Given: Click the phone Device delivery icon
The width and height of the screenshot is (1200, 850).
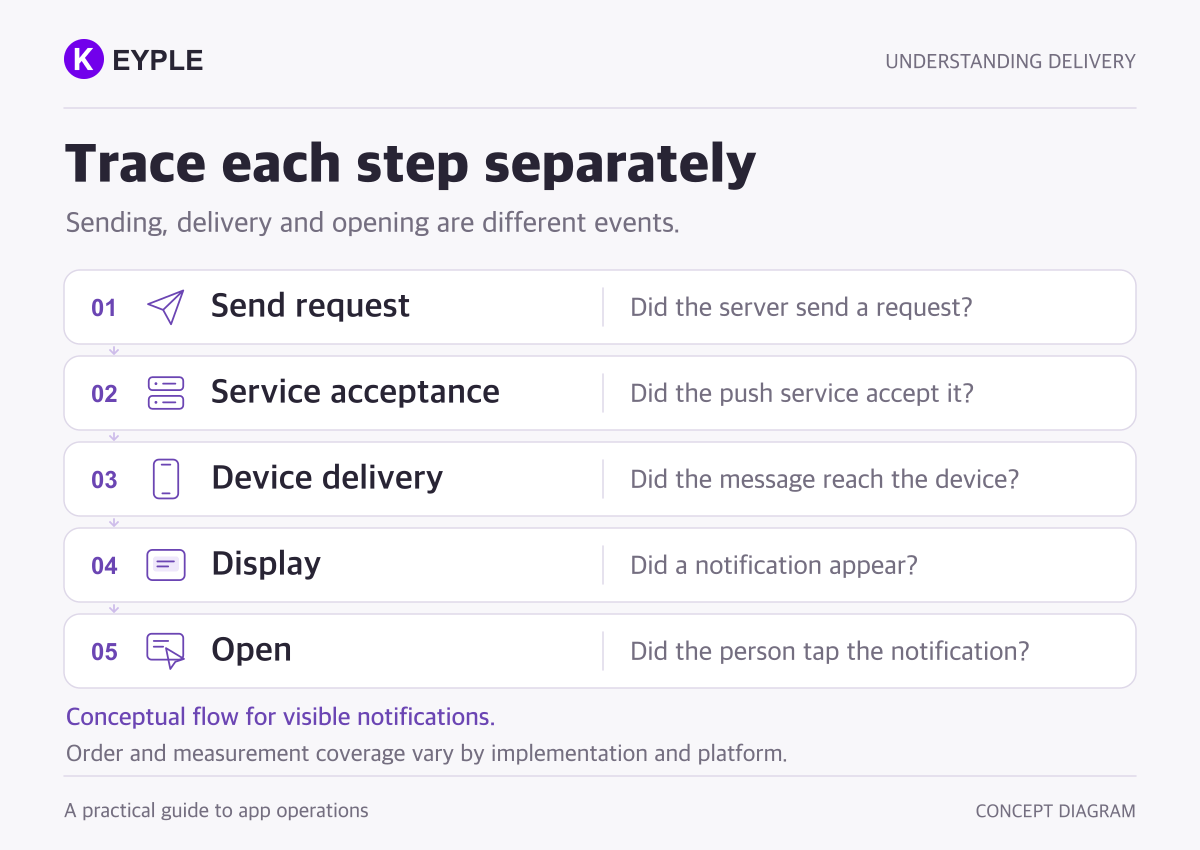Looking at the screenshot, I should (166, 479).
